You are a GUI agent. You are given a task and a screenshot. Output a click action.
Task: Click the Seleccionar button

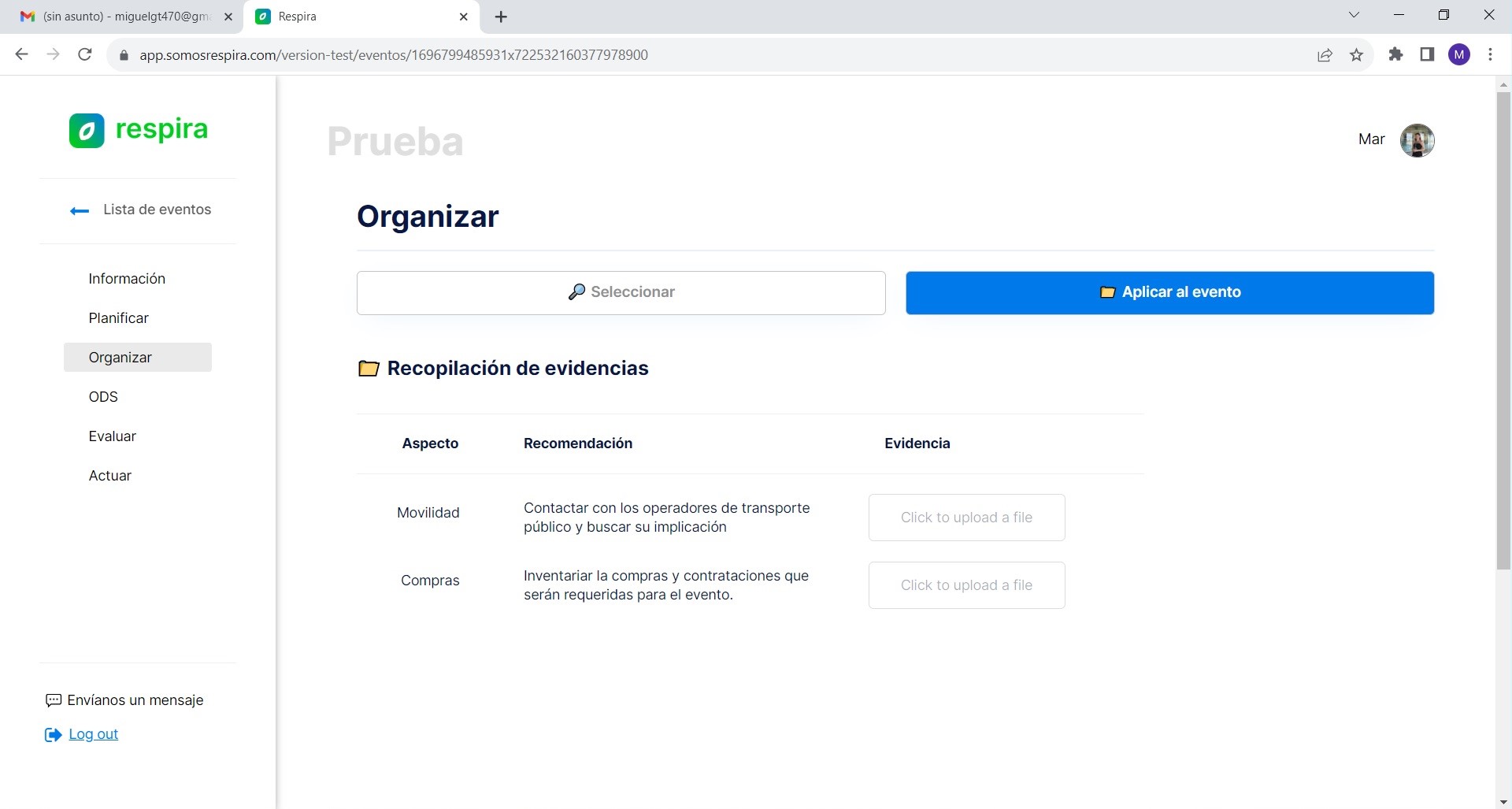(621, 293)
